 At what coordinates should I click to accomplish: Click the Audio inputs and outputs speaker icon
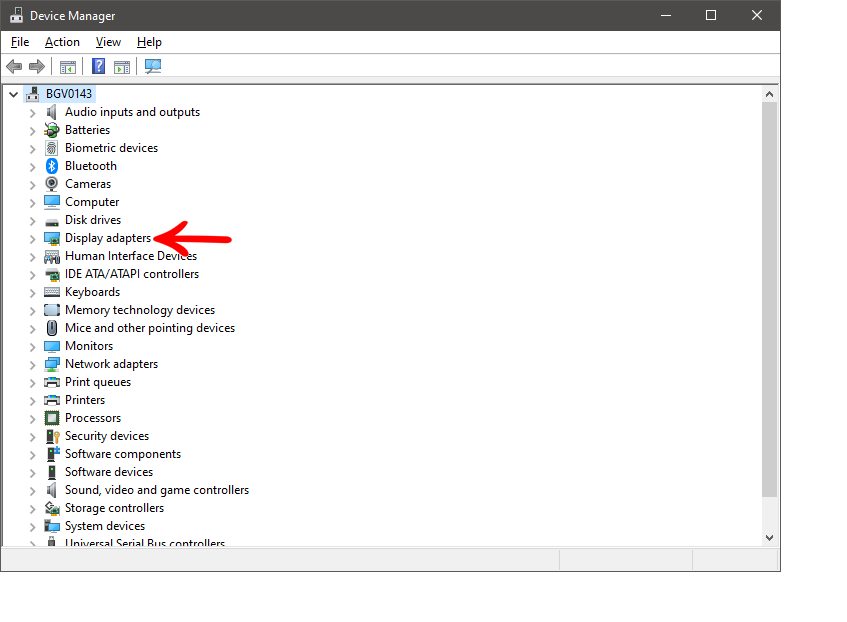pos(52,112)
